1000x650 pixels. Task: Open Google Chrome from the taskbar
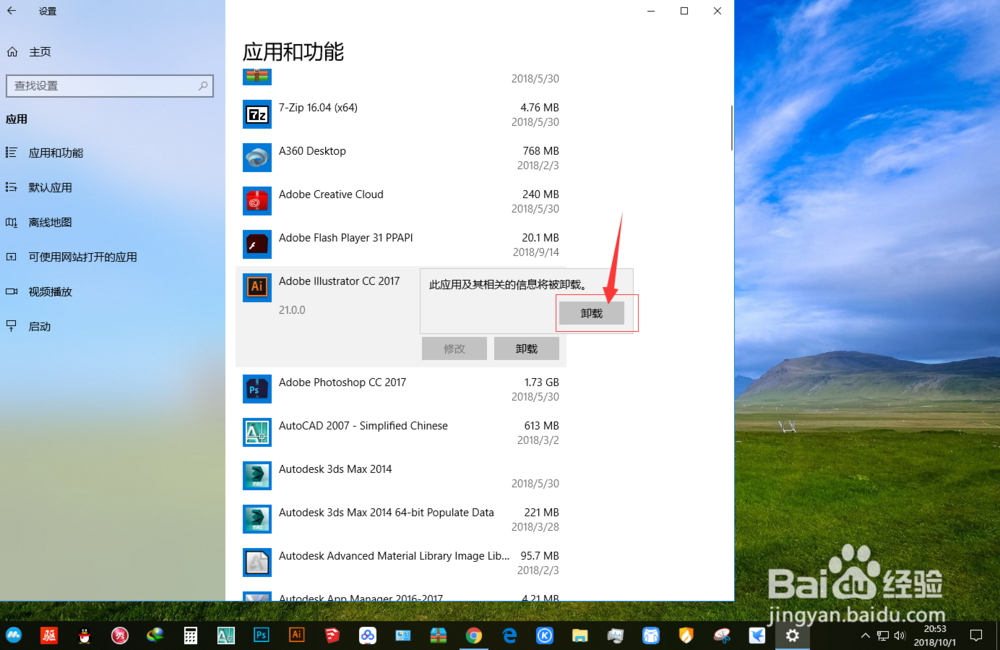pyautogui.click(x=473, y=635)
